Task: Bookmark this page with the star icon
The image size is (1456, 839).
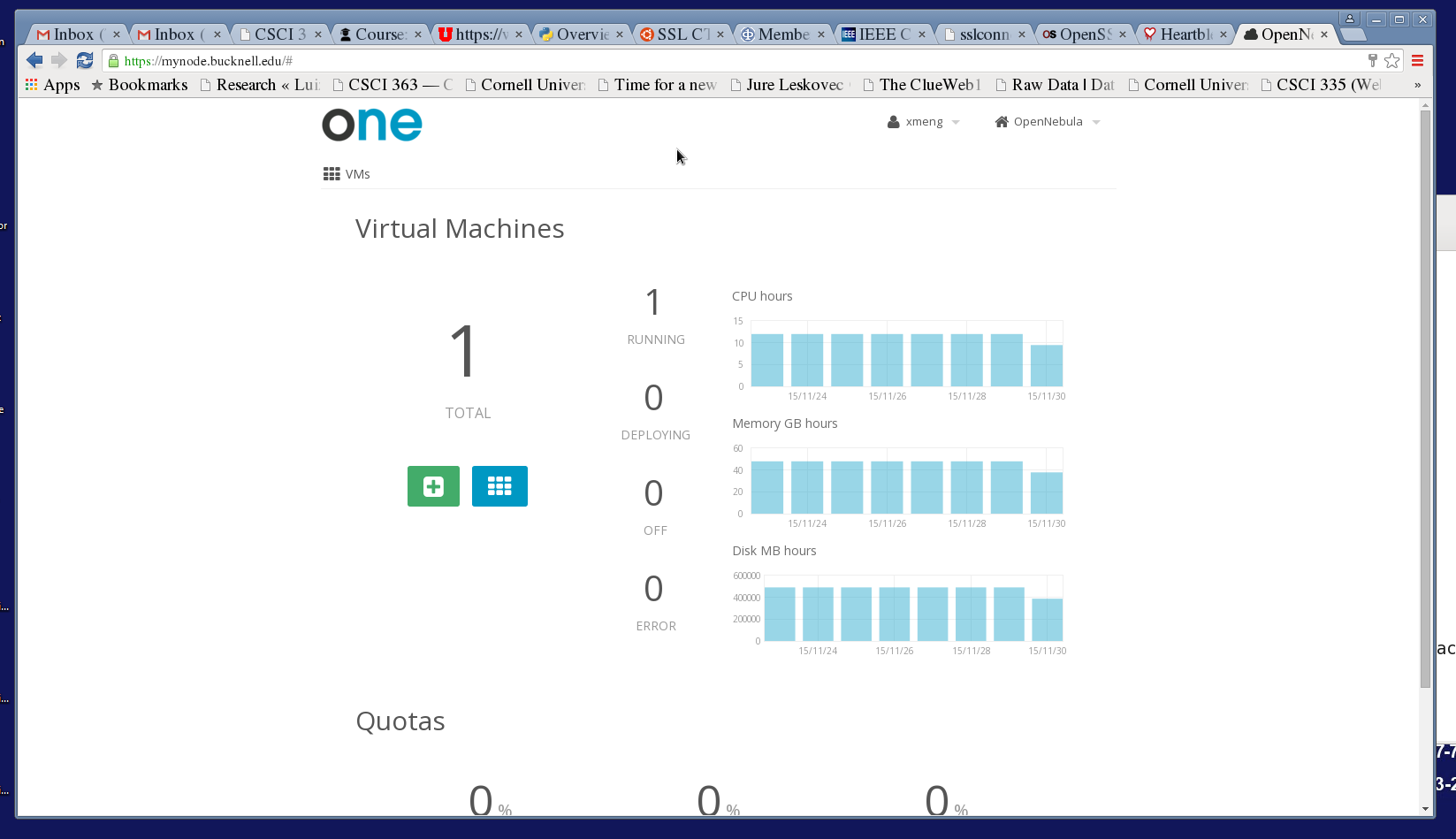Action: 1392,60
